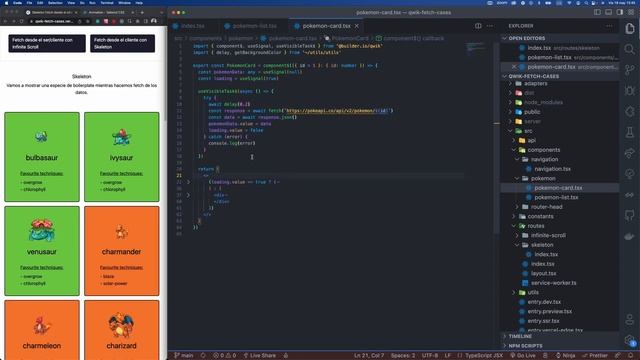Open a new tab in the browser
The height and width of the screenshot is (360, 640).
[142, 12]
